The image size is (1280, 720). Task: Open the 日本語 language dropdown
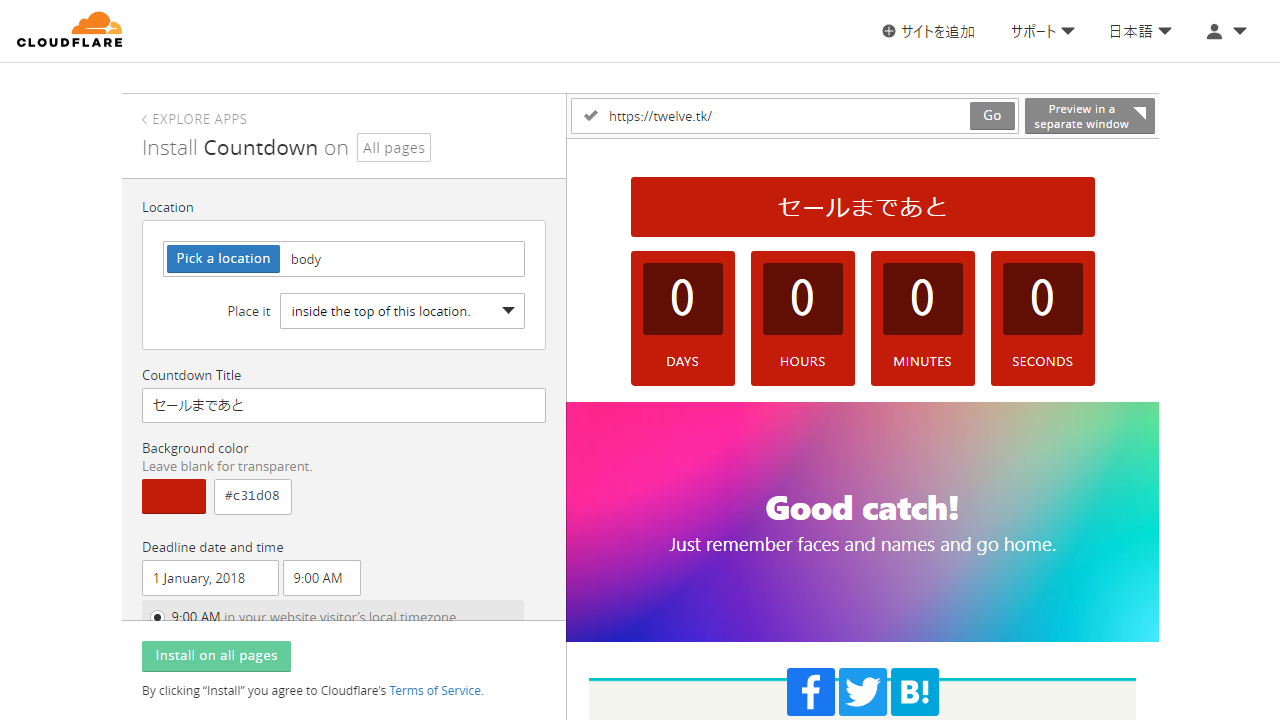tap(1139, 32)
